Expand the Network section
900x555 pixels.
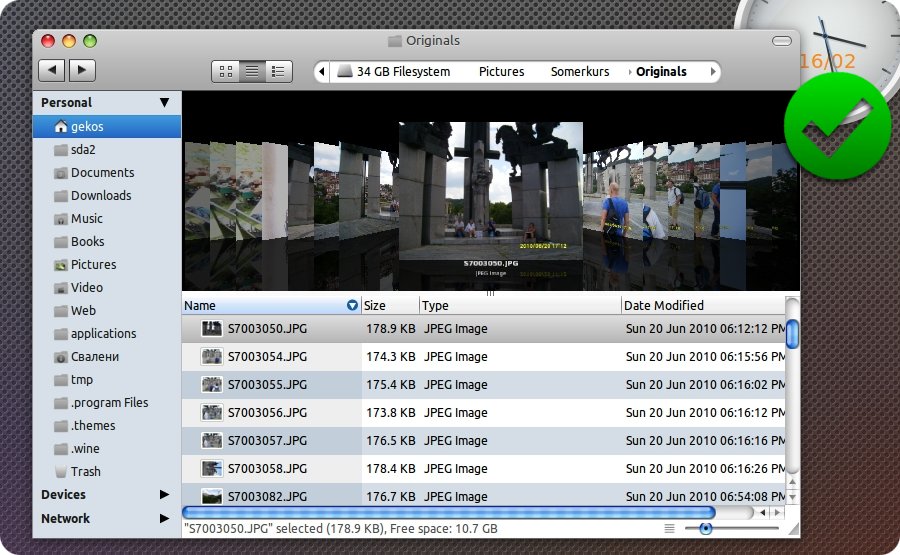click(164, 519)
